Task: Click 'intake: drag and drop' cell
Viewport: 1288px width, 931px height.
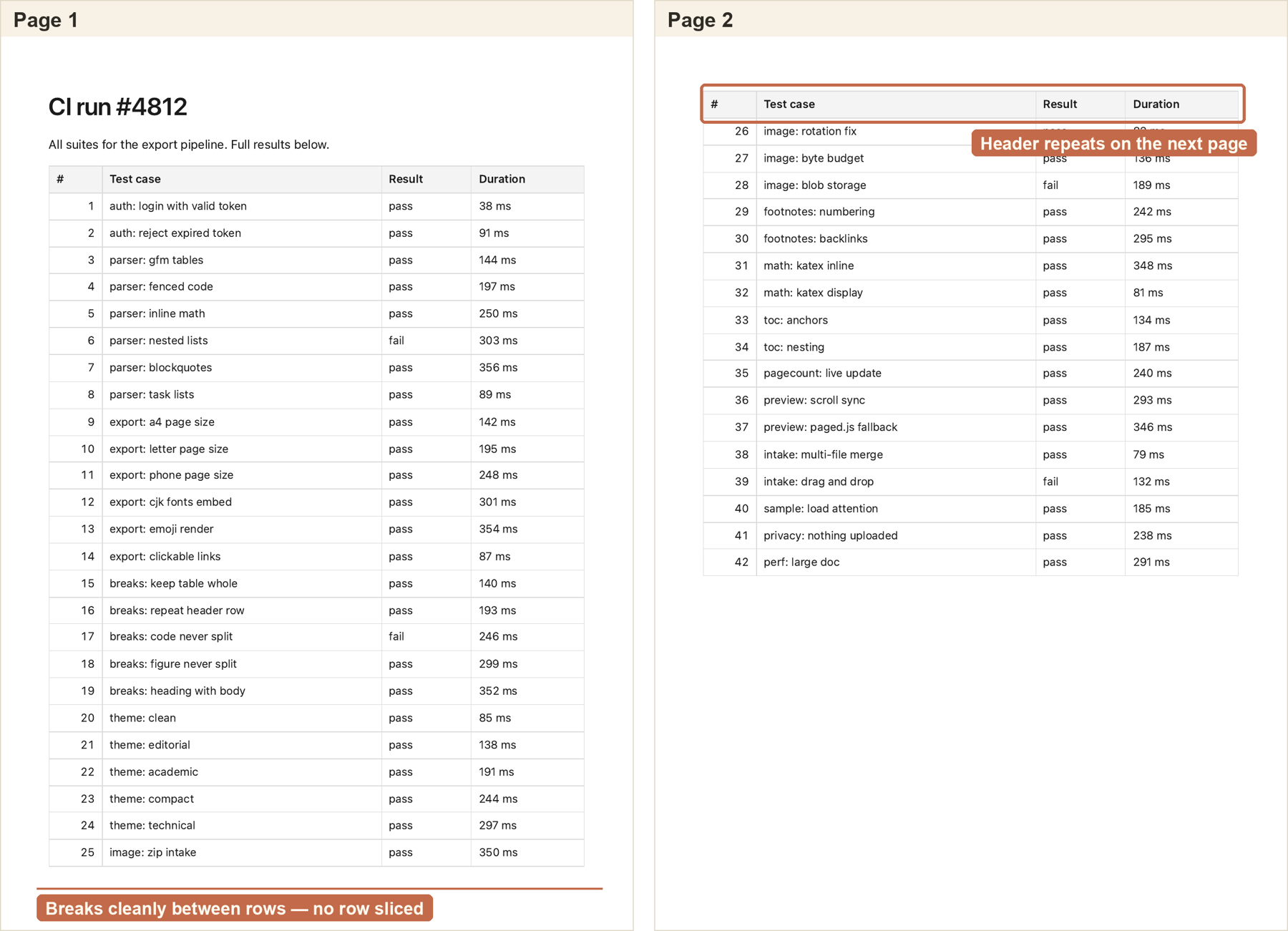Action: [x=896, y=482]
